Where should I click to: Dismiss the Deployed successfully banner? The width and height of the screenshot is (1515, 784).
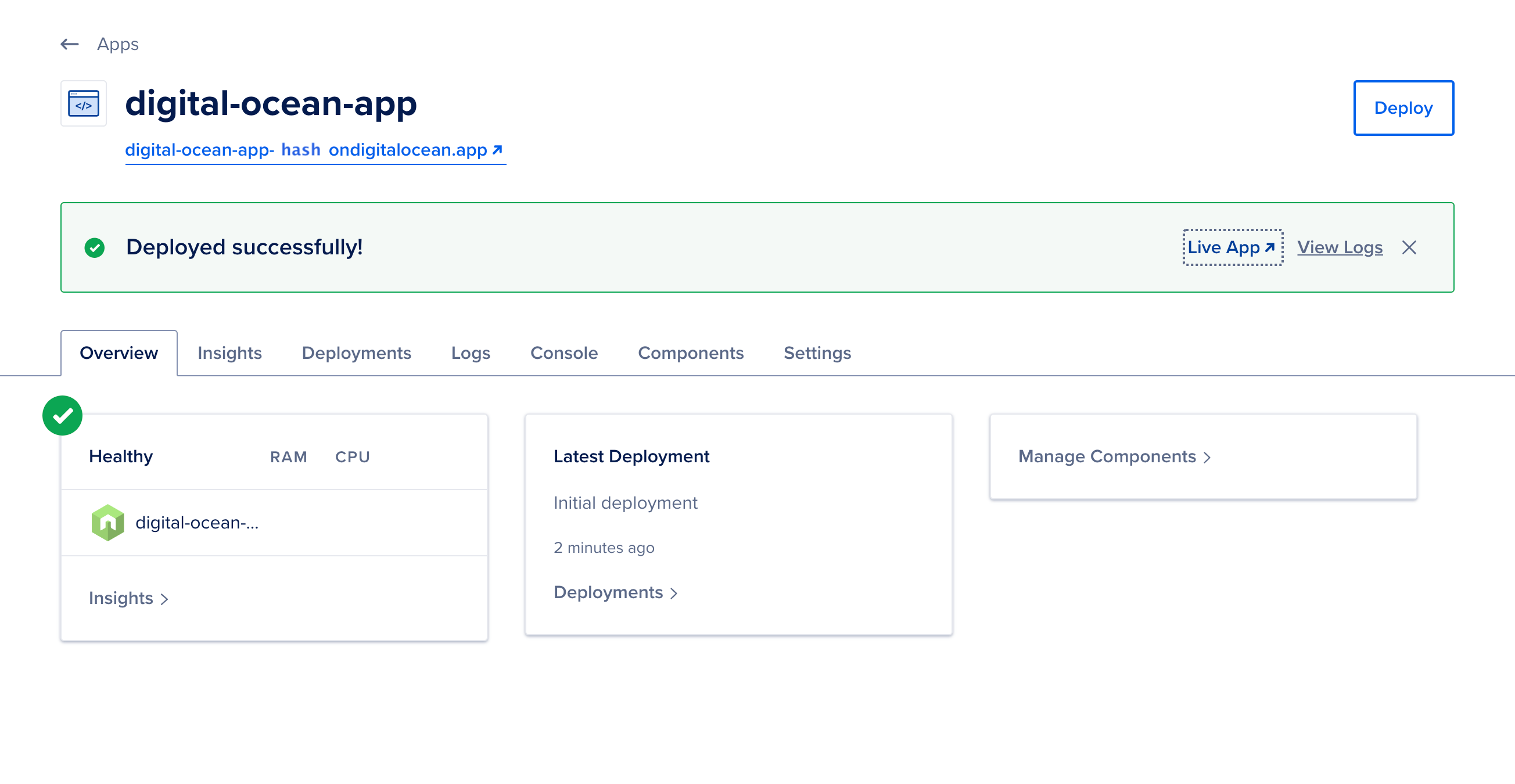(x=1410, y=247)
